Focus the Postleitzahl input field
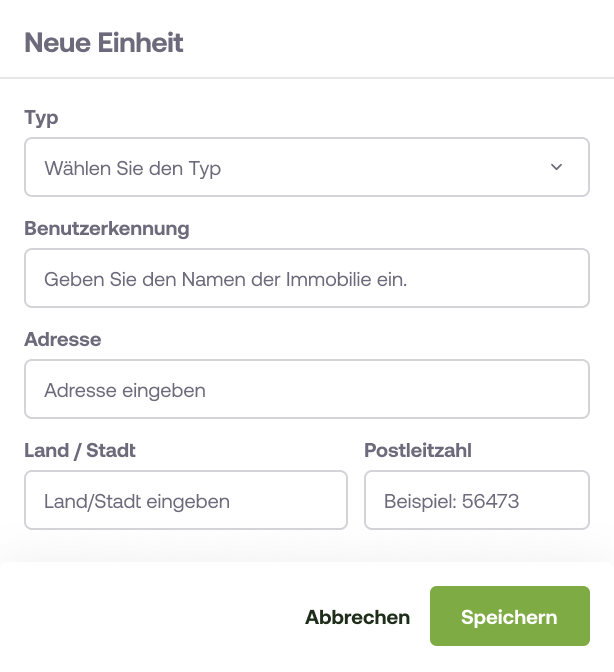614x672 pixels. [x=476, y=500]
